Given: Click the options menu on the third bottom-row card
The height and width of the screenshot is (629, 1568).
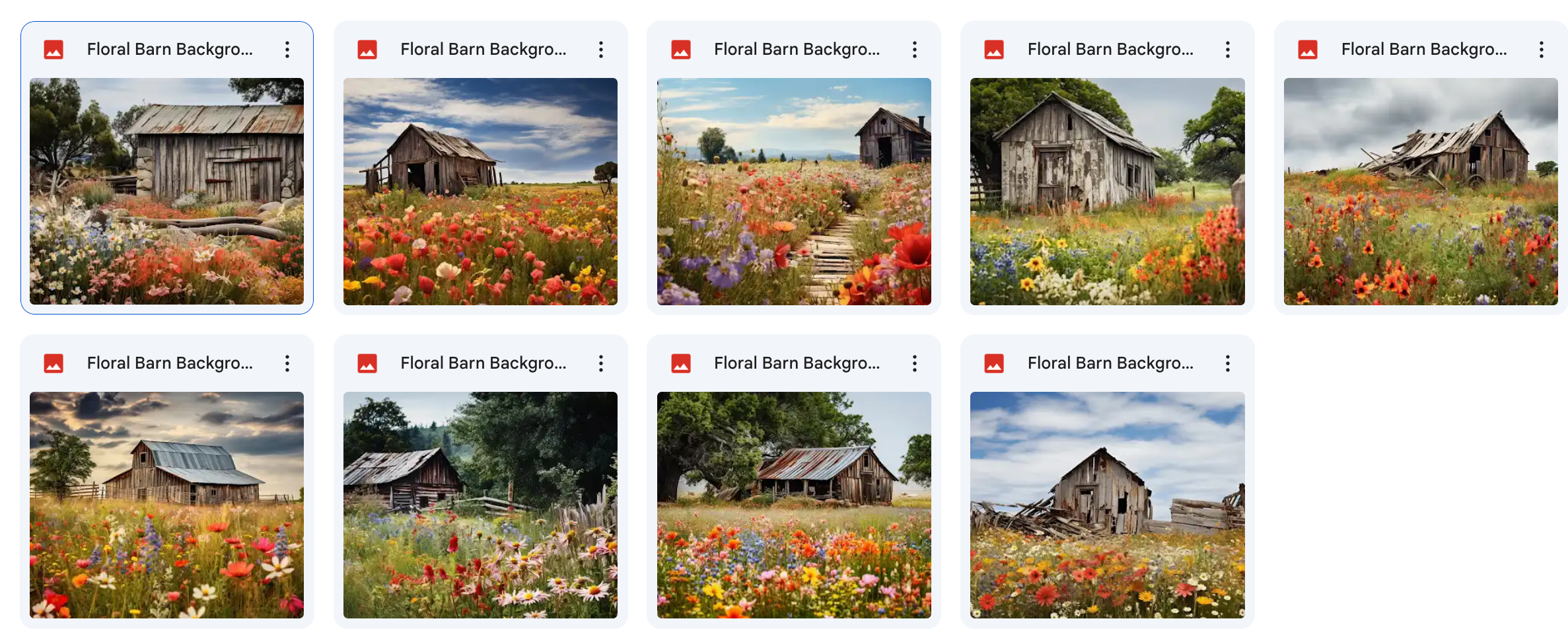Looking at the screenshot, I should click(915, 363).
